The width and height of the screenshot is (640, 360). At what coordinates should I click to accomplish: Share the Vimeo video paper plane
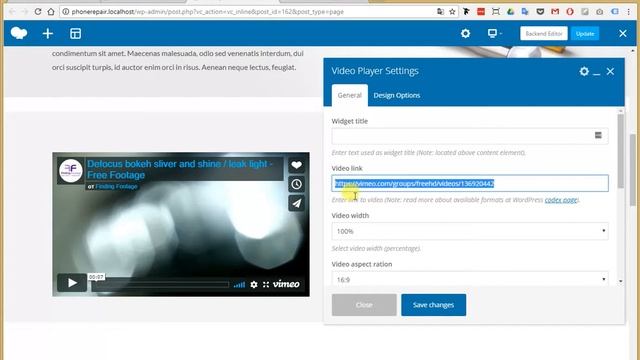coord(296,203)
